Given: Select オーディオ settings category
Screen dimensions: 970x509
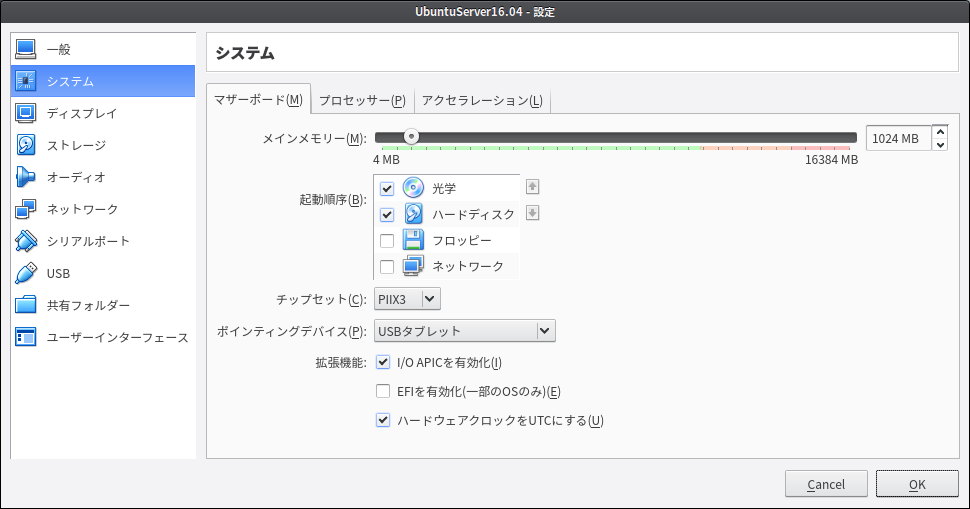Looking at the screenshot, I should tap(103, 177).
